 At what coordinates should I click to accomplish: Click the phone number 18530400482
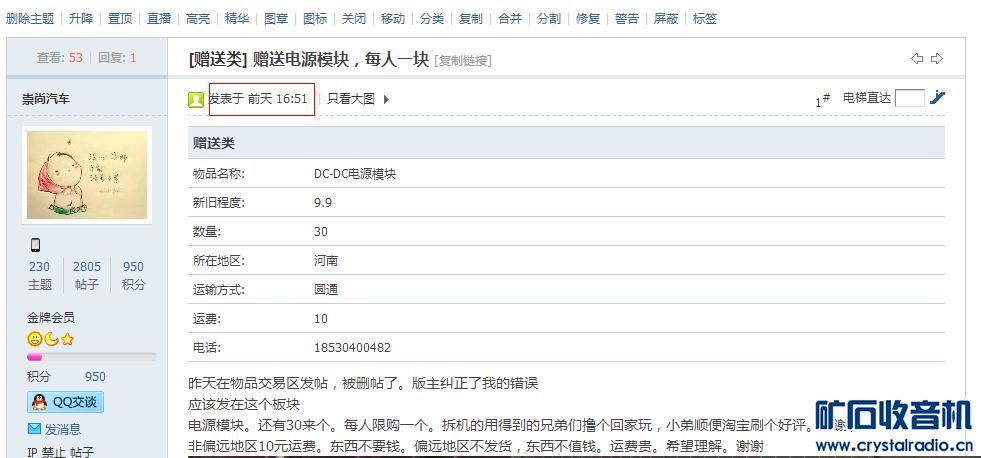(352, 348)
